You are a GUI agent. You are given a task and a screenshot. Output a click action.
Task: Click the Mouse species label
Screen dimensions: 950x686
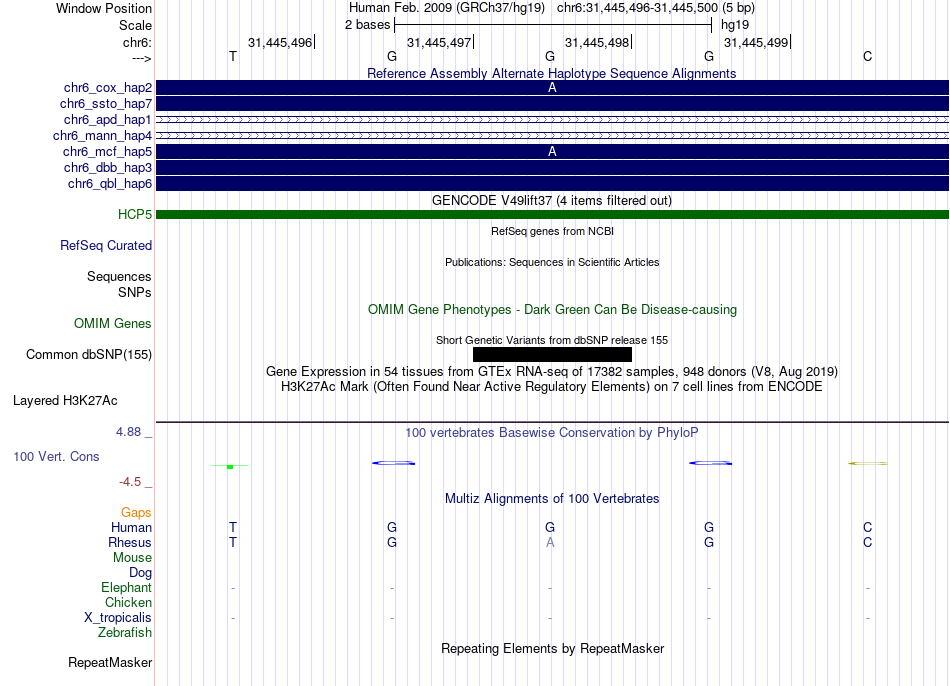click(x=133, y=558)
